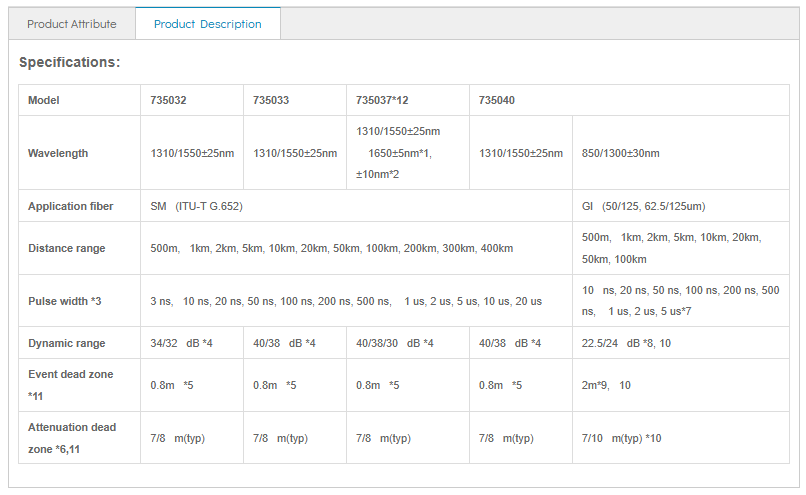Image resolution: width=806 pixels, height=495 pixels.
Task: Click the distance range cell ending 50km, 100km
Action: point(681,248)
